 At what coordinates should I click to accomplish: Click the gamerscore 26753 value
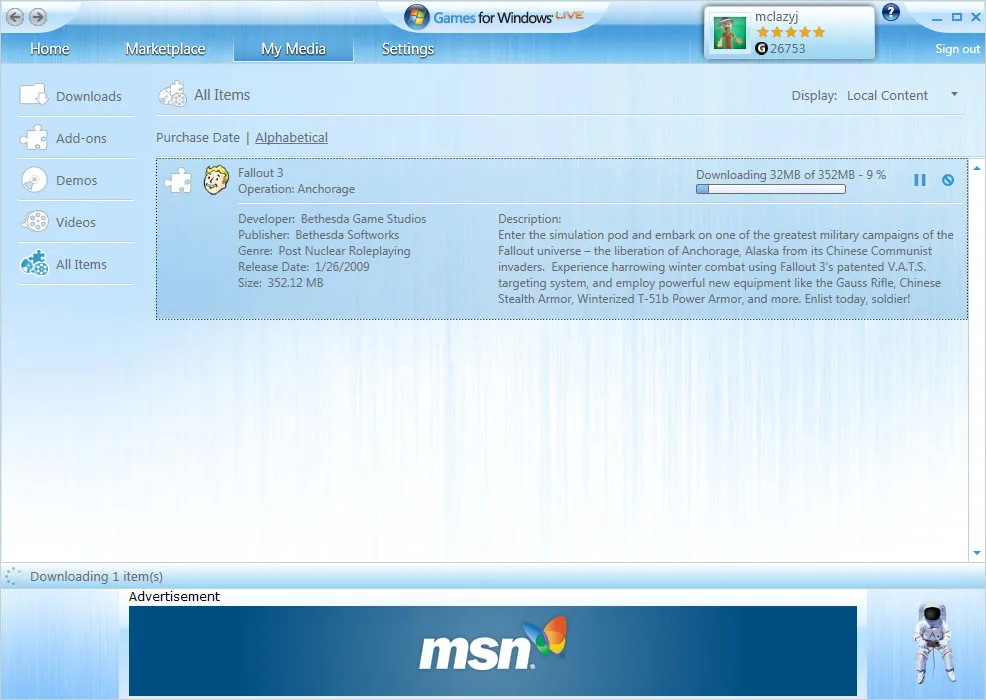pyautogui.click(x=787, y=48)
